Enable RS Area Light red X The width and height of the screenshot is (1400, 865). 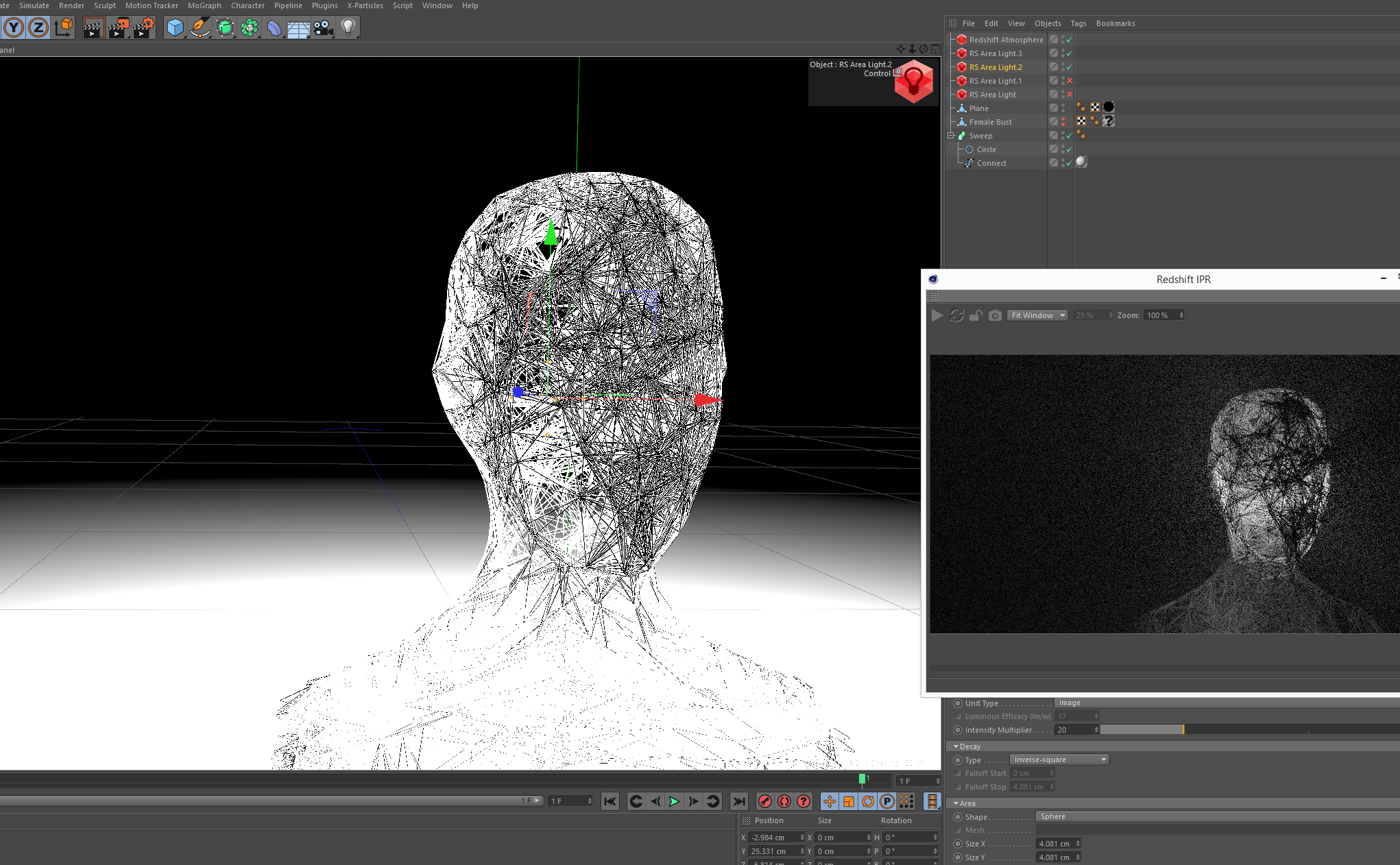click(x=1070, y=95)
